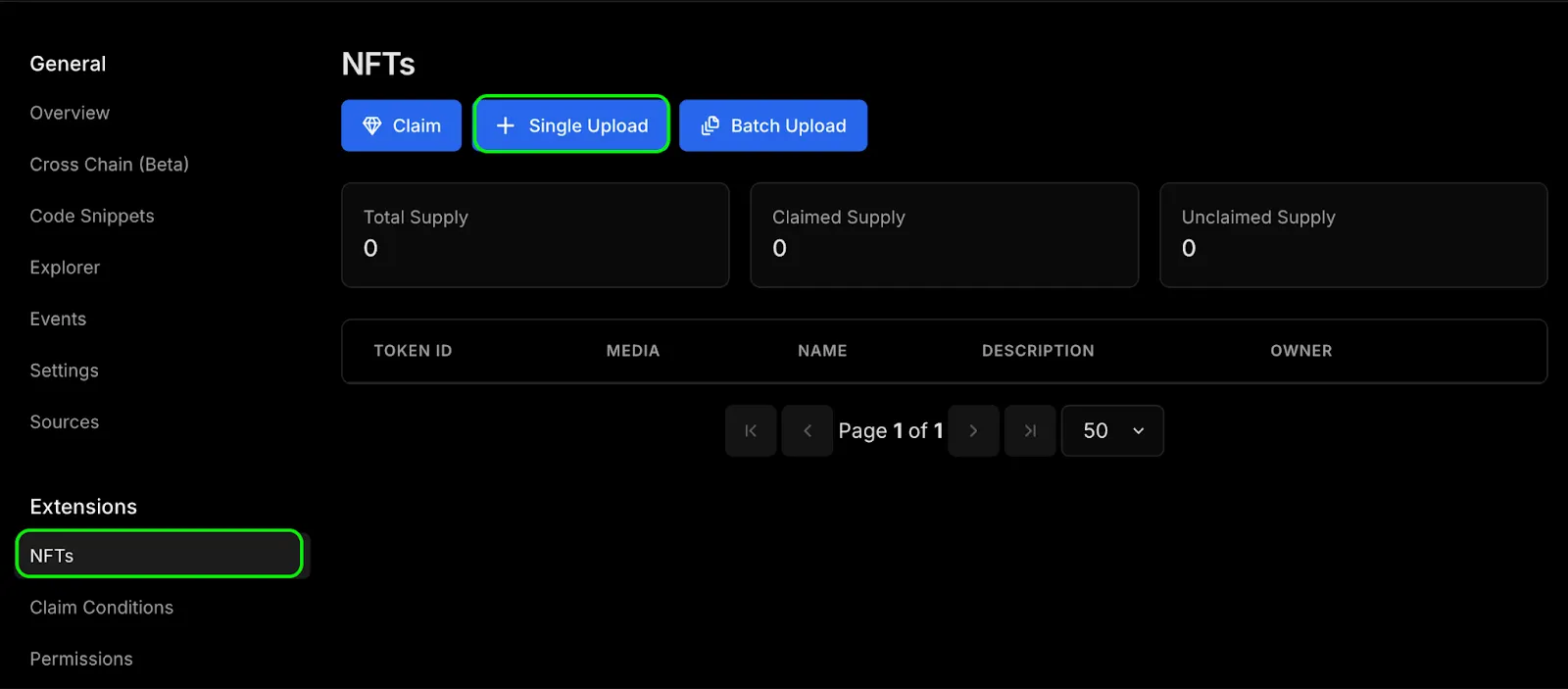View the Events page

pyautogui.click(x=58, y=319)
